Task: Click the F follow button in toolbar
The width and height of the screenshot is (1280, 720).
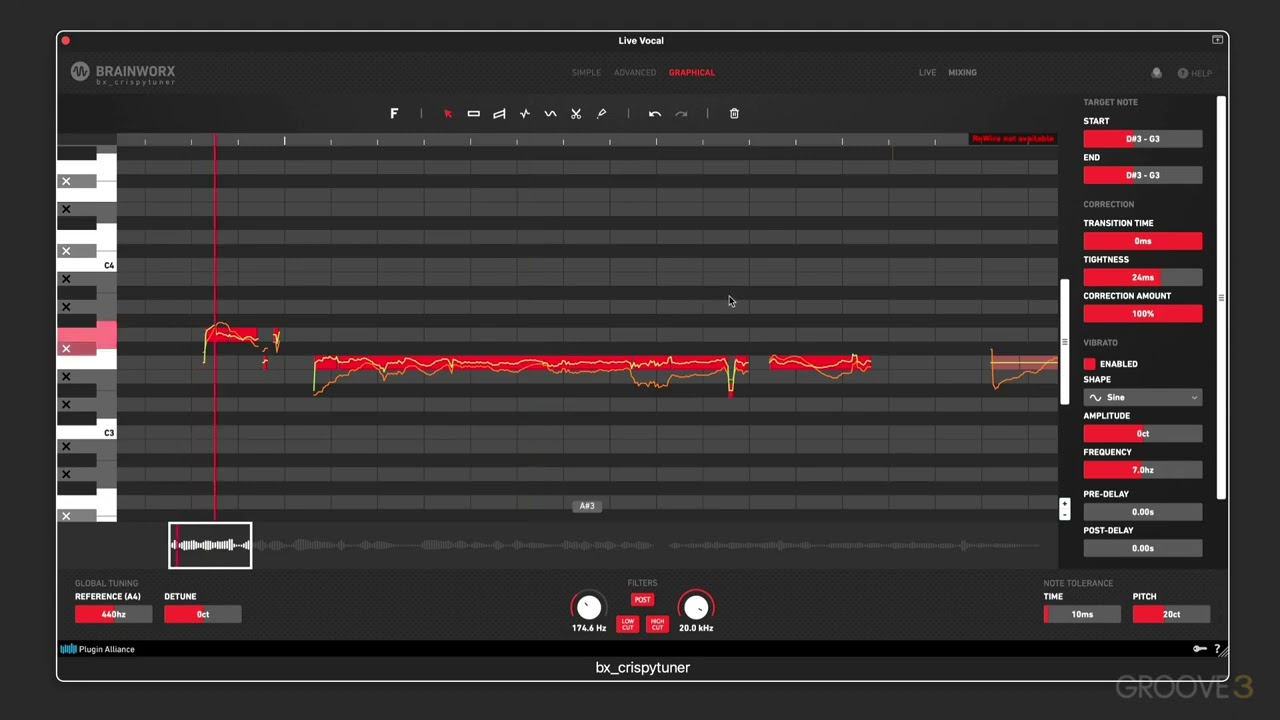Action: click(x=394, y=114)
